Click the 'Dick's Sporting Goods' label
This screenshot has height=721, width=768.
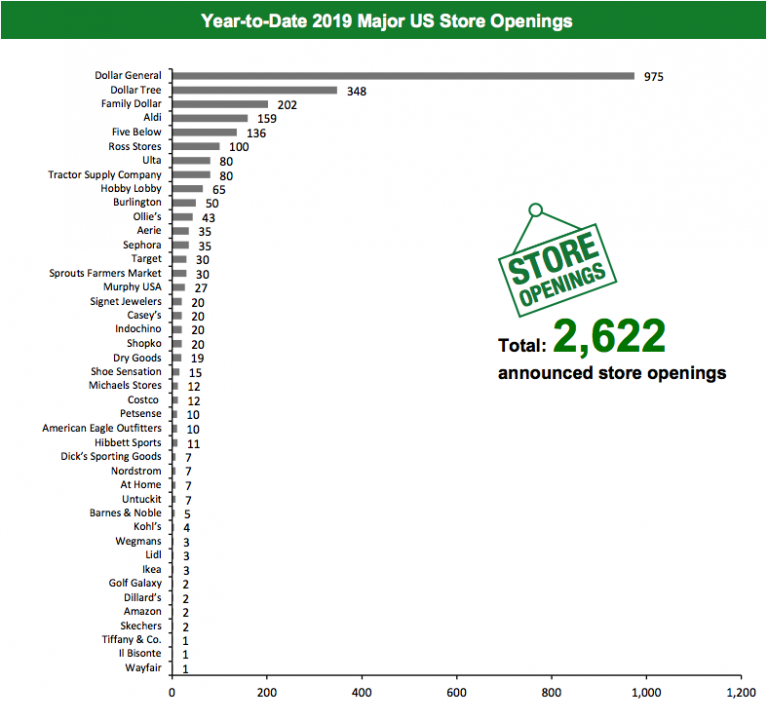pos(111,457)
